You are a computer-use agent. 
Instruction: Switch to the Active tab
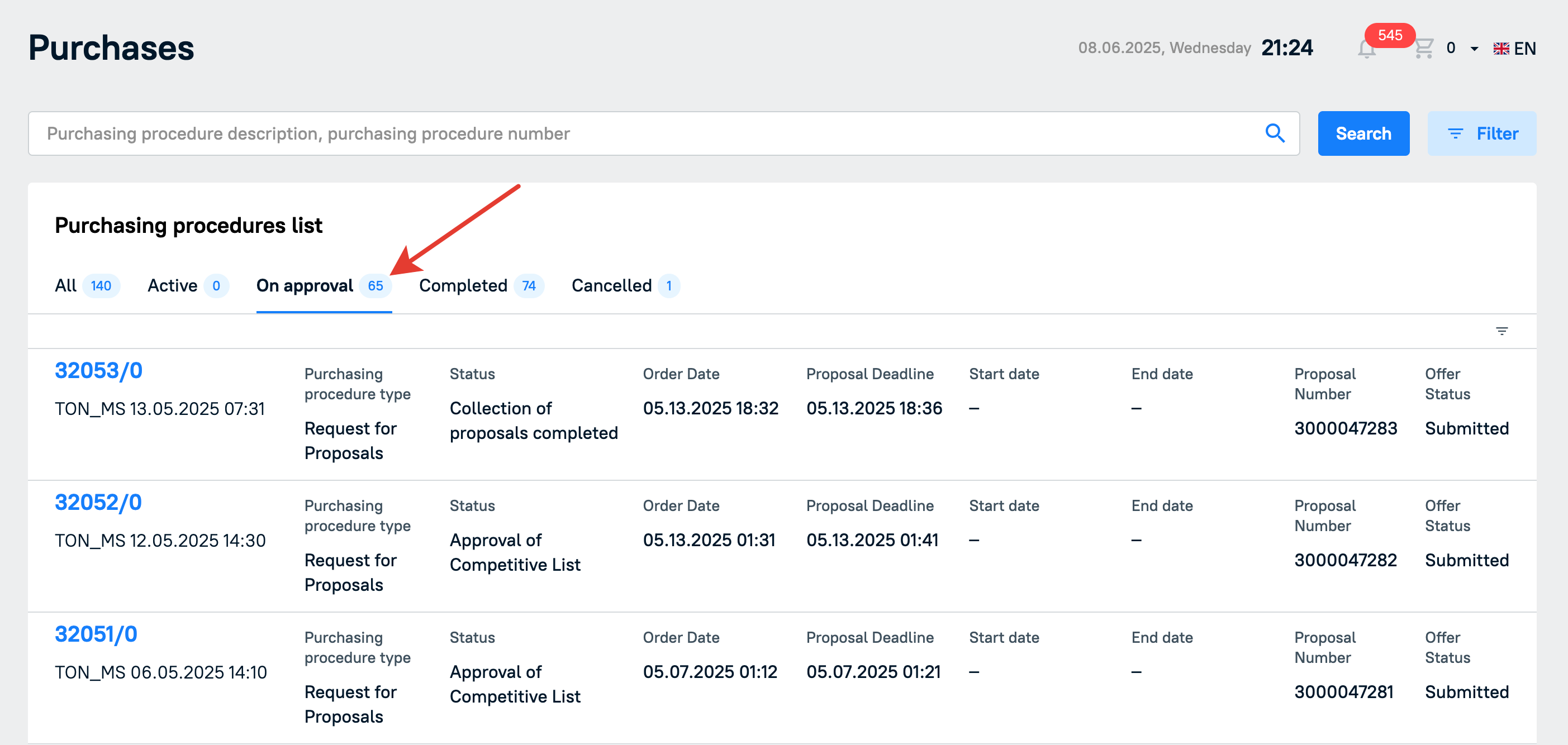(188, 285)
